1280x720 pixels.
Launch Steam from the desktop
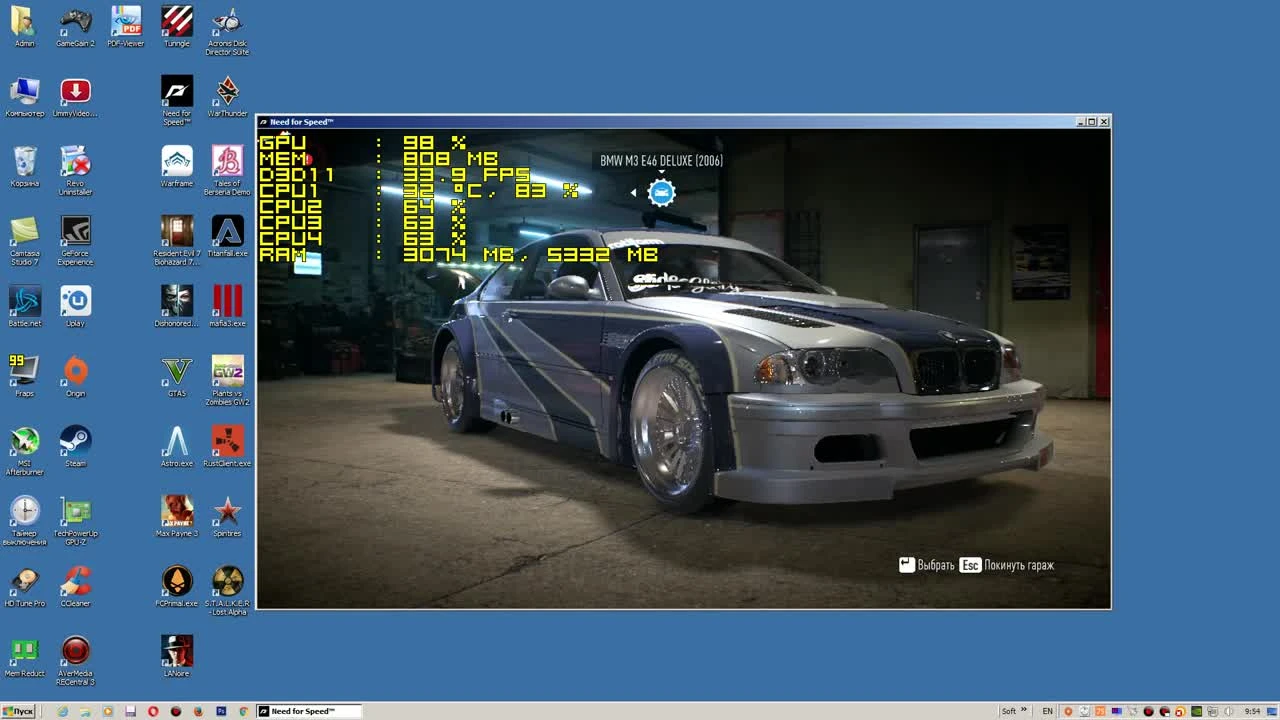coord(75,440)
